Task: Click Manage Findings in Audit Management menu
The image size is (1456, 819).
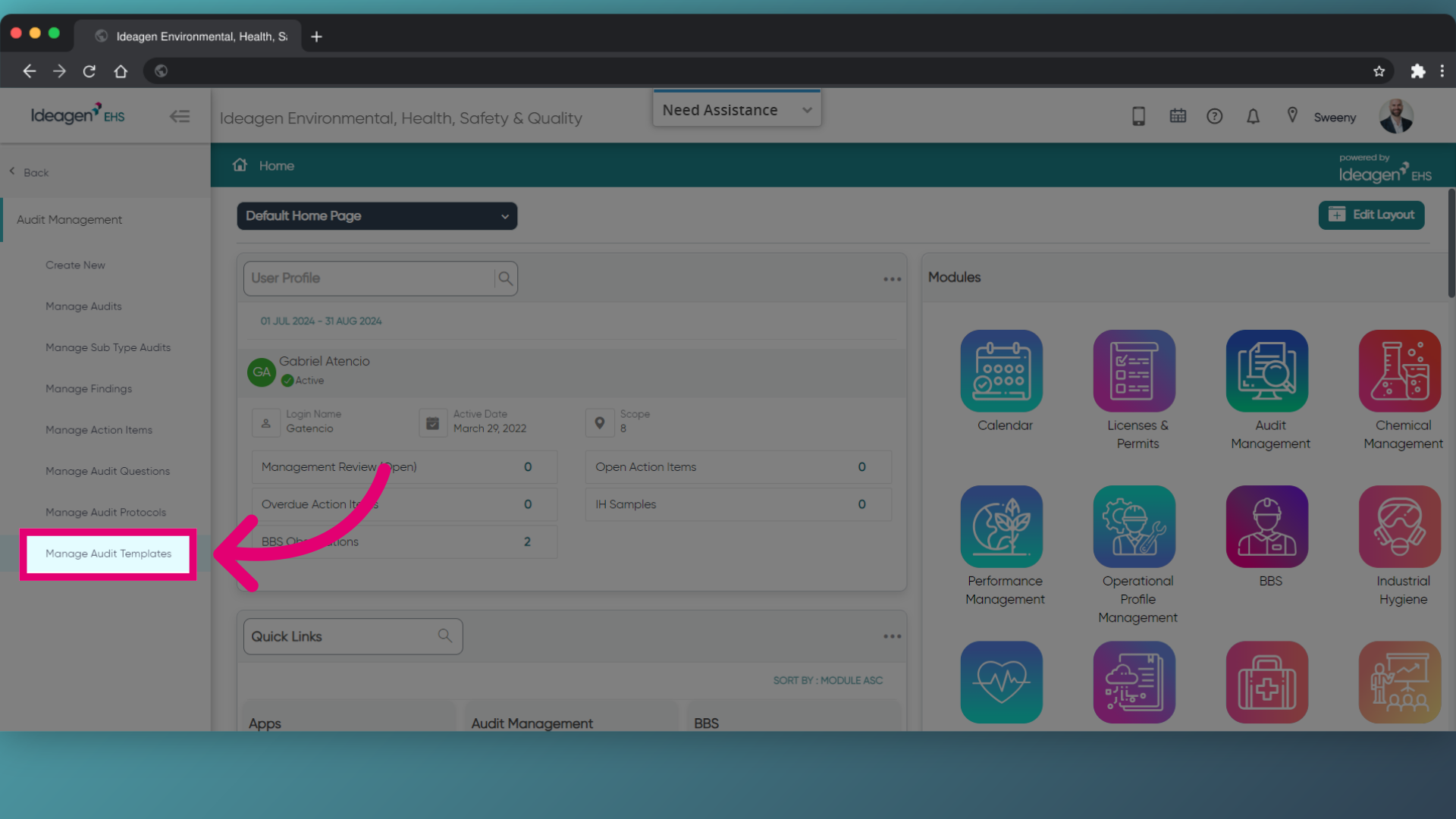Action: click(x=88, y=388)
